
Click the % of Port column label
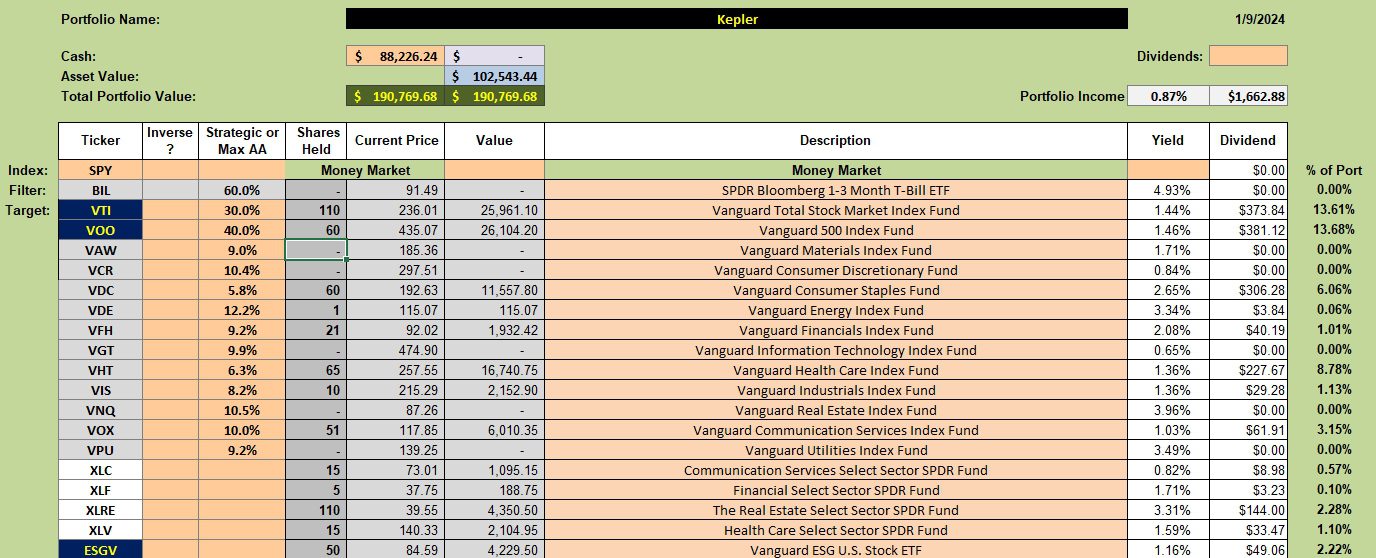pos(1333,170)
